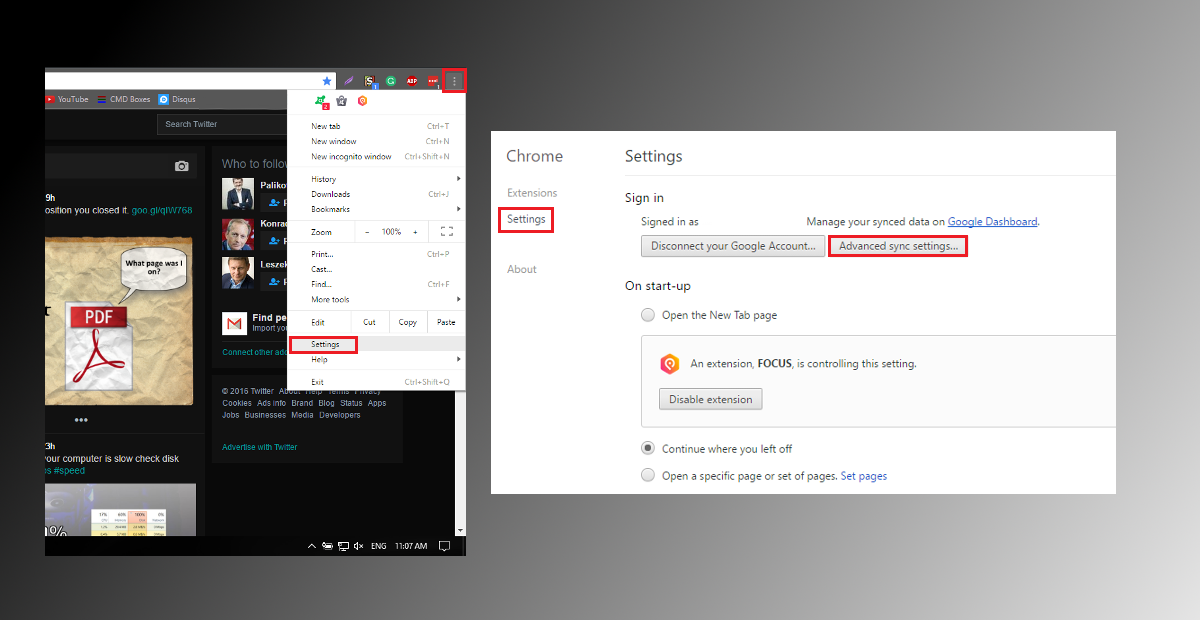This screenshot has width=1200, height=620.
Task: Toggle fullscreen from the Zoom row
Action: click(x=447, y=232)
